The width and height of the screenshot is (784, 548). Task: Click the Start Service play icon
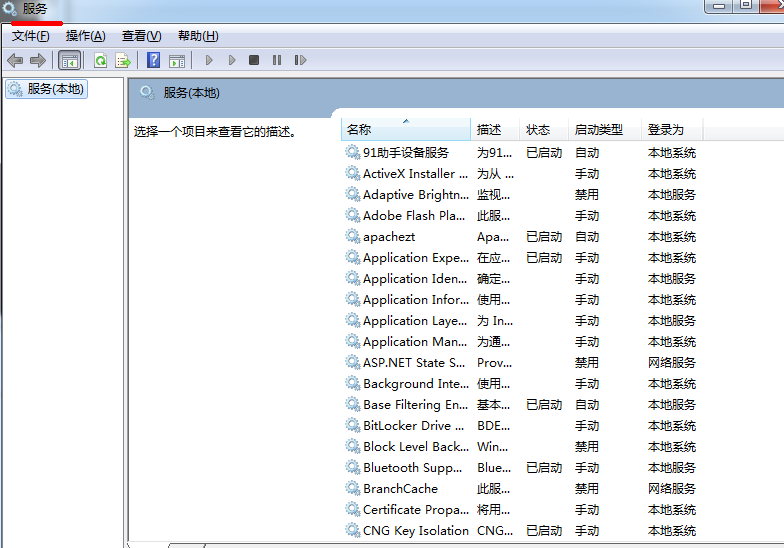(209, 60)
